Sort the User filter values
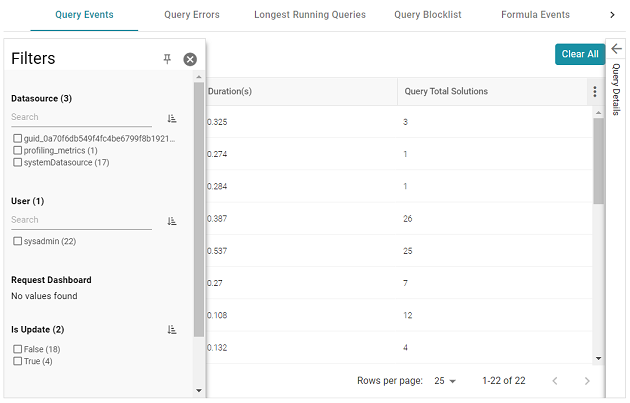 tap(172, 221)
